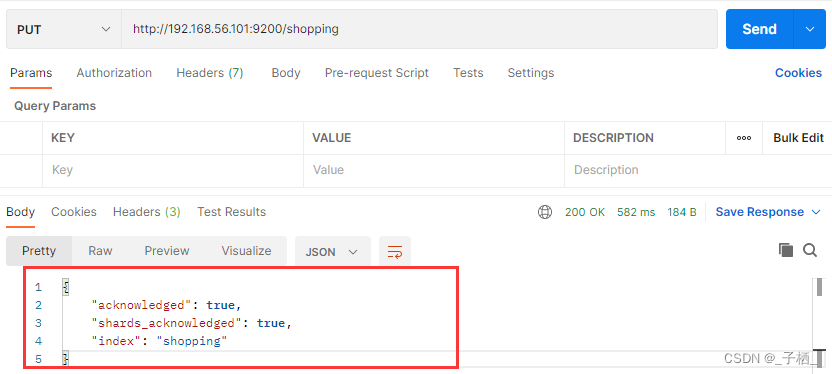Image resolution: width=832 pixels, height=374 pixels.
Task: Open the PUT method dropdown
Action: 64,29
